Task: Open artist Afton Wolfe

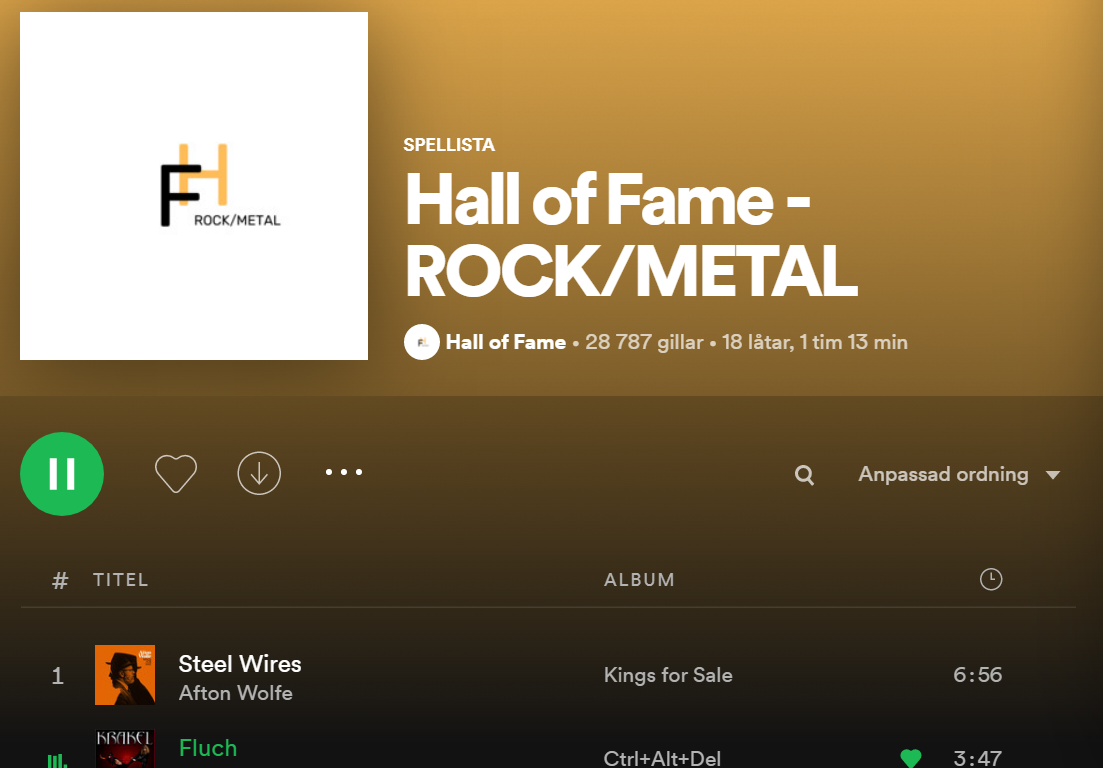Action: (x=236, y=693)
